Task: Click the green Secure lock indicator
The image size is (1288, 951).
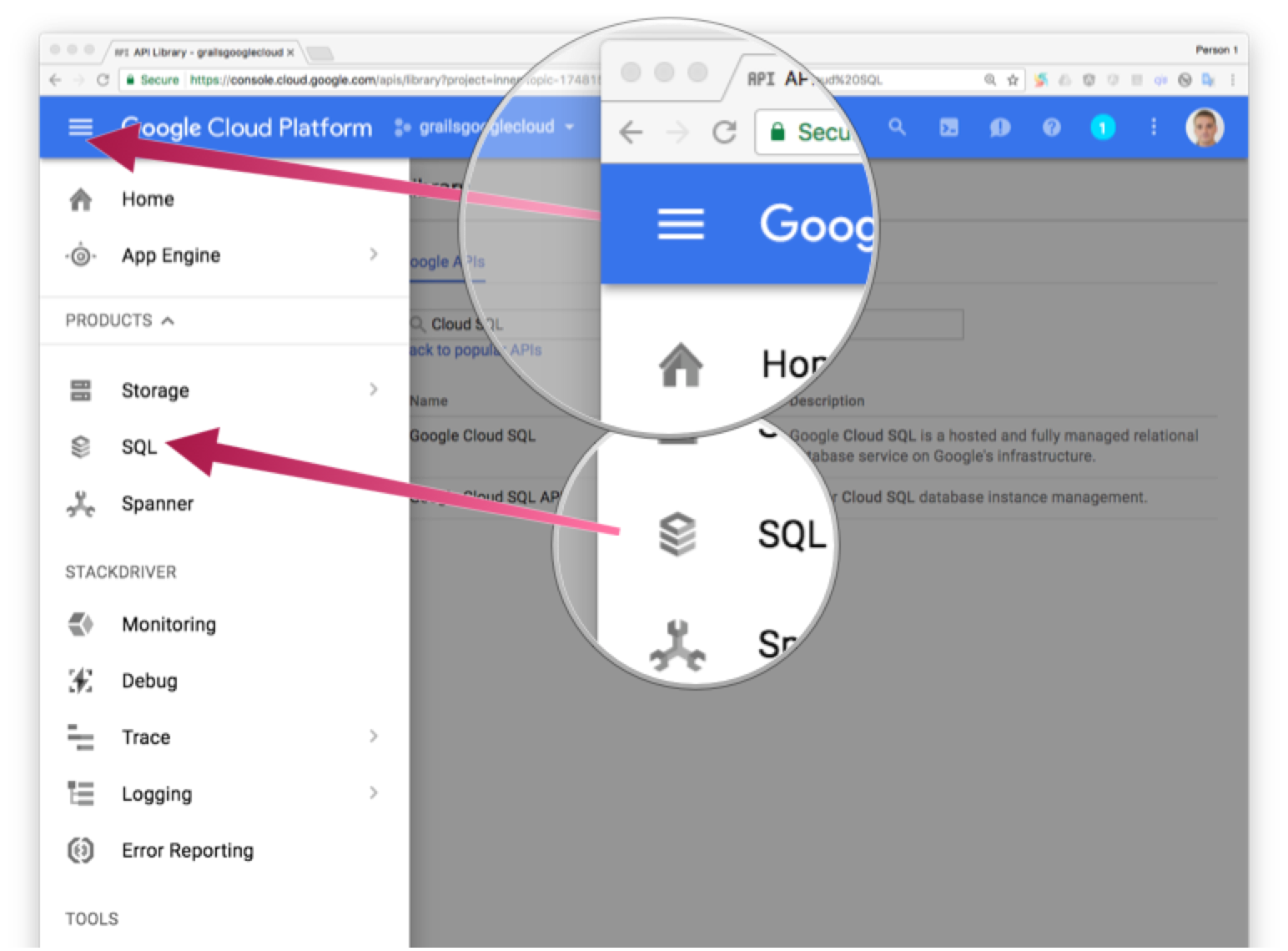Action: (x=152, y=80)
